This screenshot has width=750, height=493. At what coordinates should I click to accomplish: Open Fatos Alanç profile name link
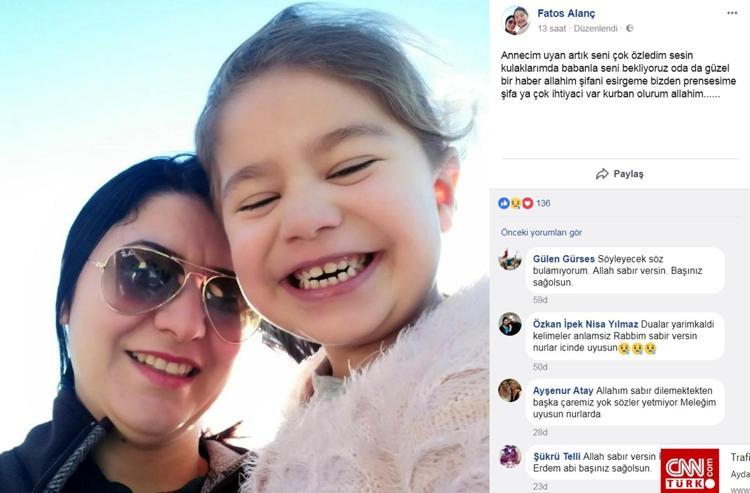(x=566, y=13)
